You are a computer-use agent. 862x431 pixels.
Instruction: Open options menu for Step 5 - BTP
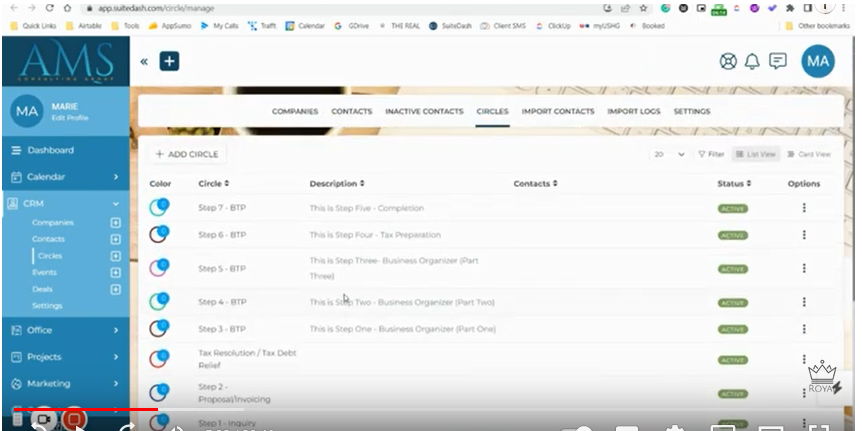click(x=804, y=269)
